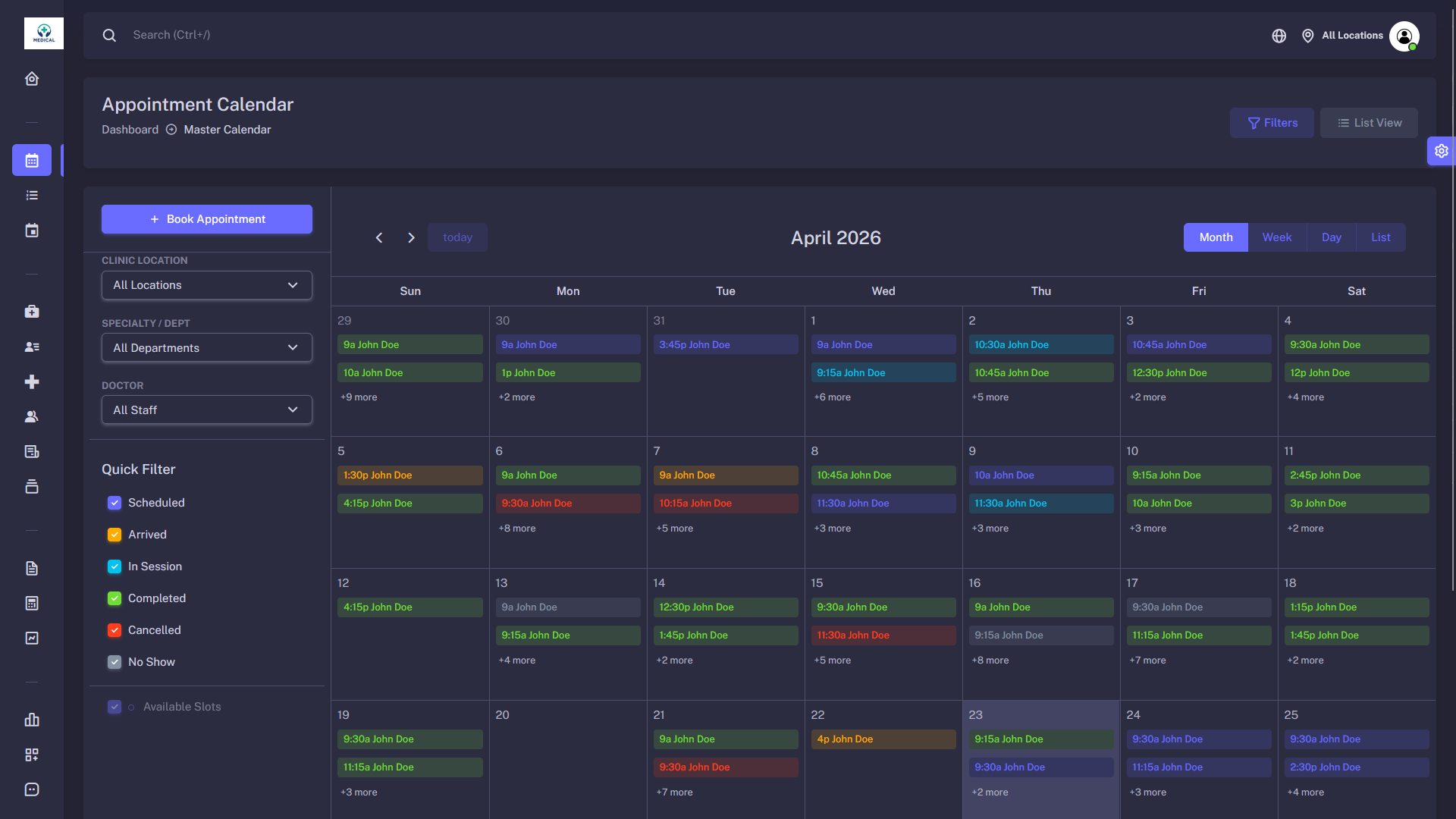
Task: Focus the Search input field
Action: tap(682, 35)
